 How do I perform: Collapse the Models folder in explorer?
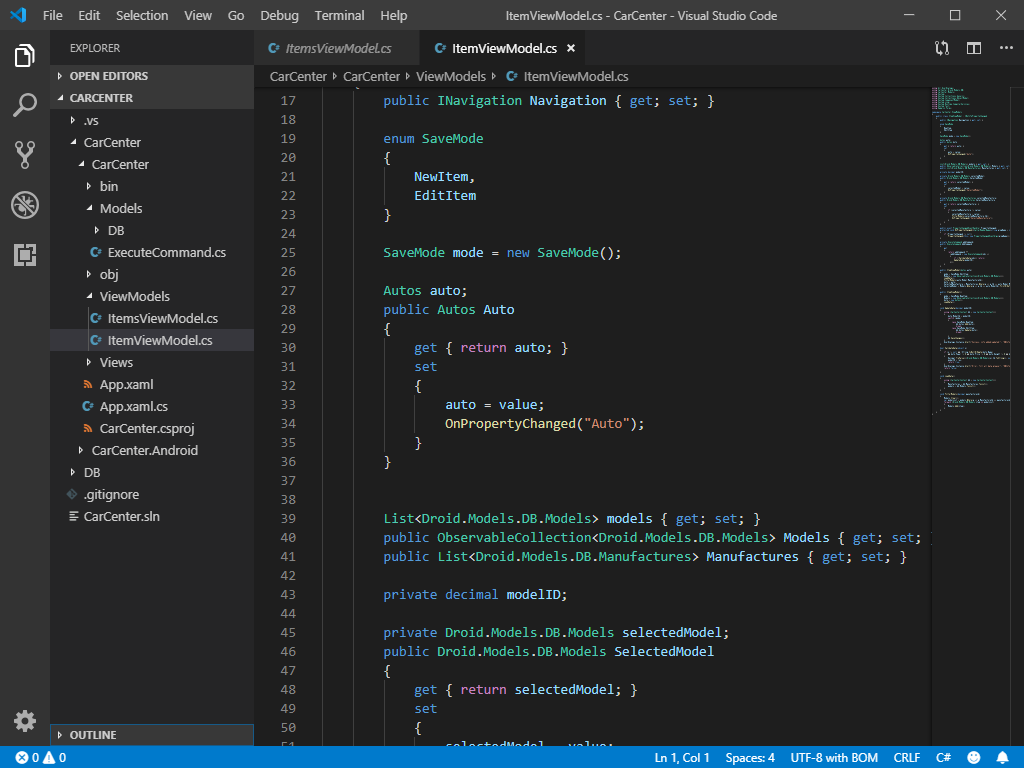[120, 208]
